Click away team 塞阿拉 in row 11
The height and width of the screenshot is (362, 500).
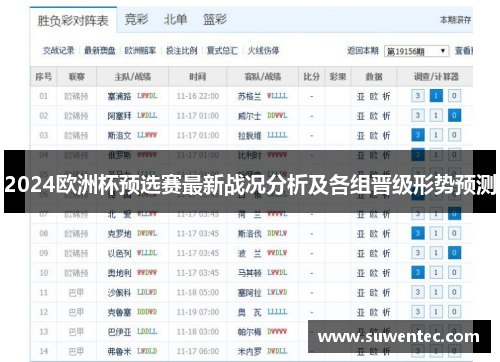tap(249, 293)
